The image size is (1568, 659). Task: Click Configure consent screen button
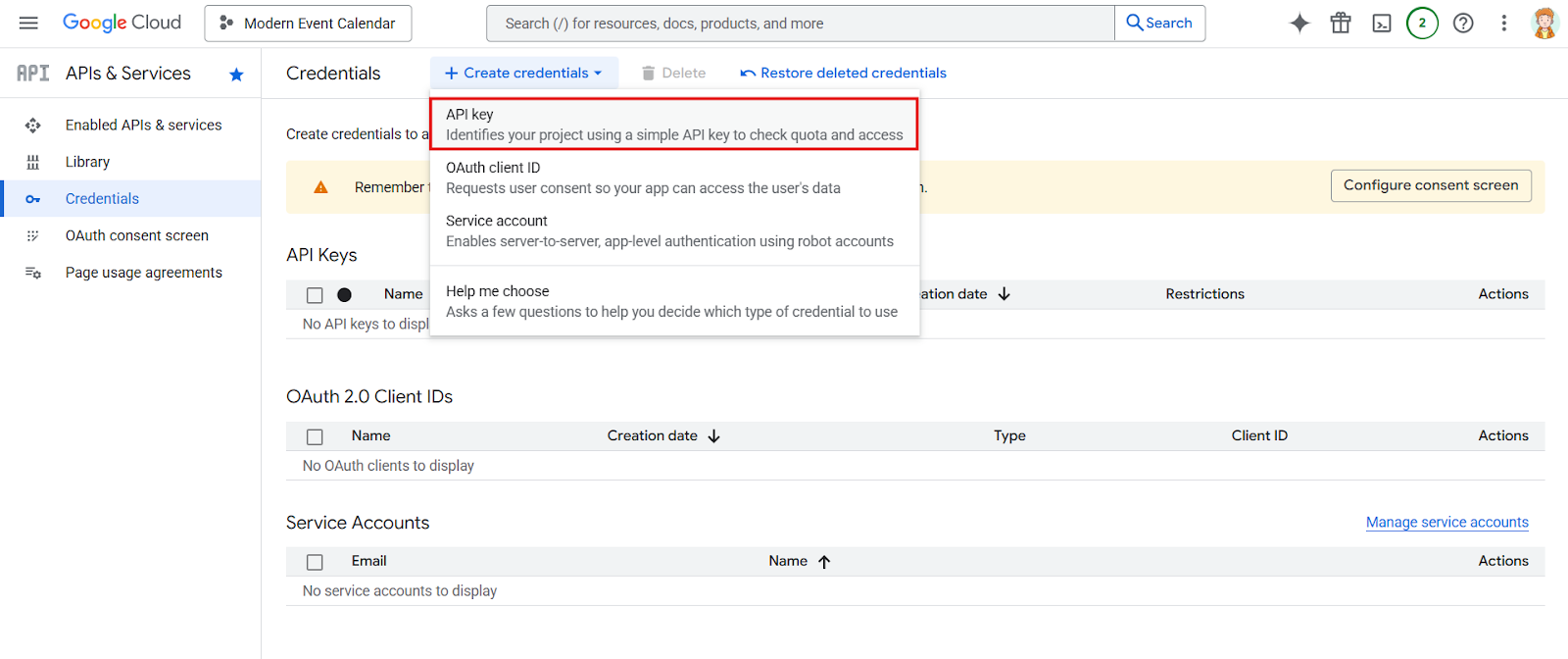coord(1430,185)
